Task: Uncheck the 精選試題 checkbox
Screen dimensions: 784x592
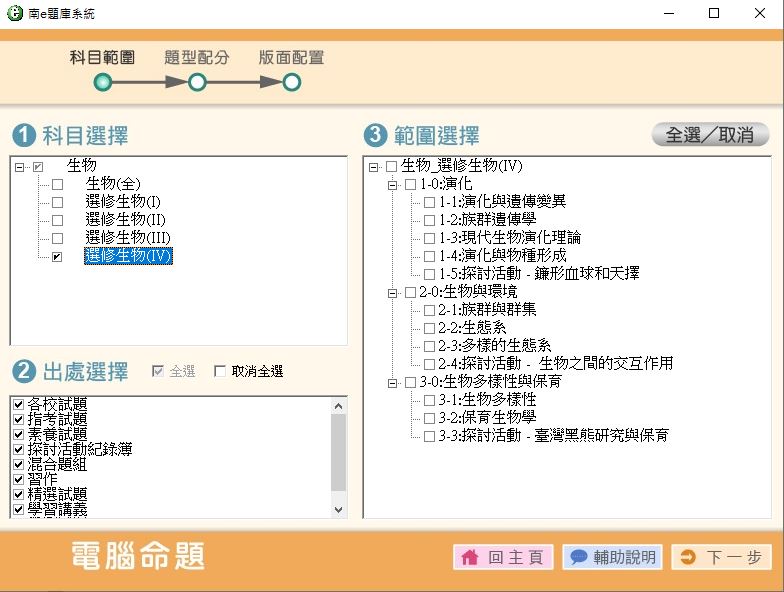Action: point(18,494)
